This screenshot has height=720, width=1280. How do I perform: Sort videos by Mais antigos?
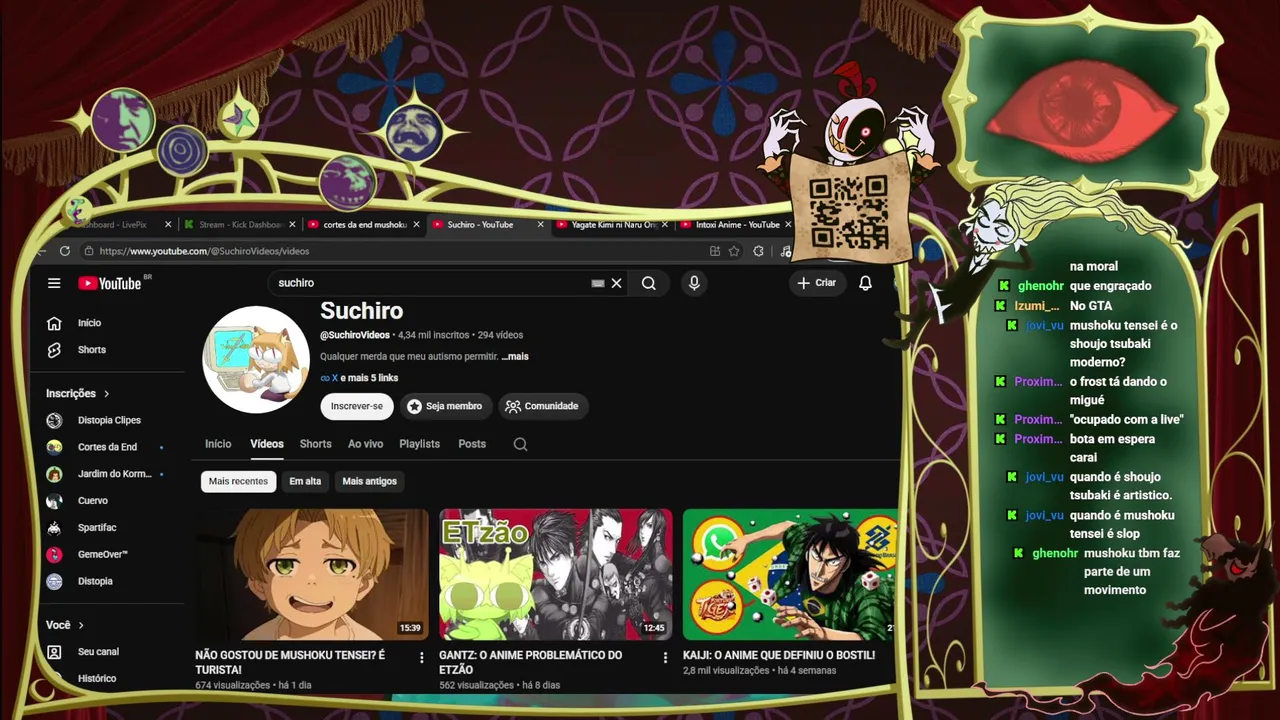coord(370,481)
